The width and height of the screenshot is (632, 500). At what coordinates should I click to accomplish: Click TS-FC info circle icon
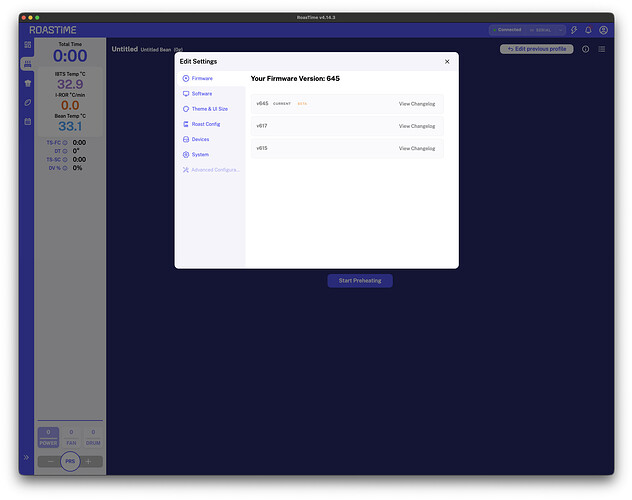click(65, 143)
